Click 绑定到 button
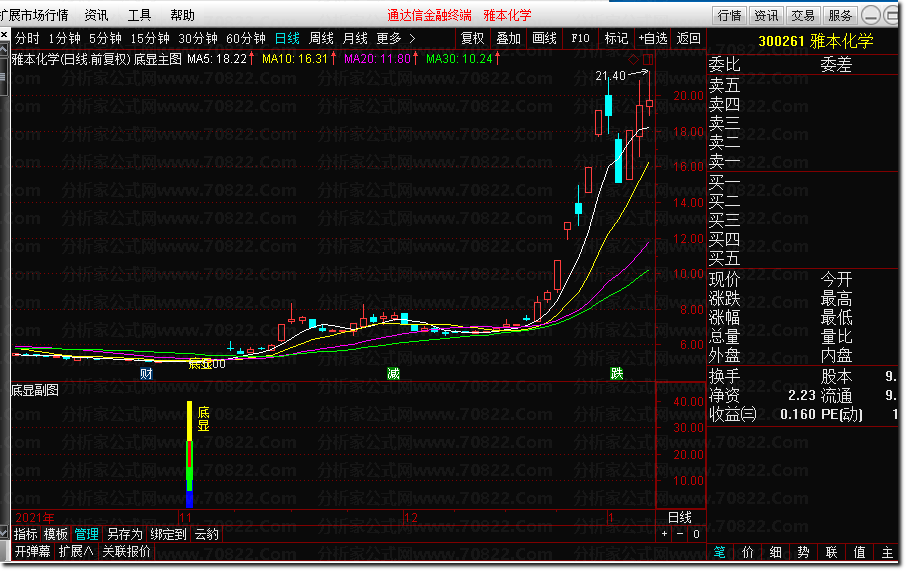 pyautogui.click(x=168, y=534)
